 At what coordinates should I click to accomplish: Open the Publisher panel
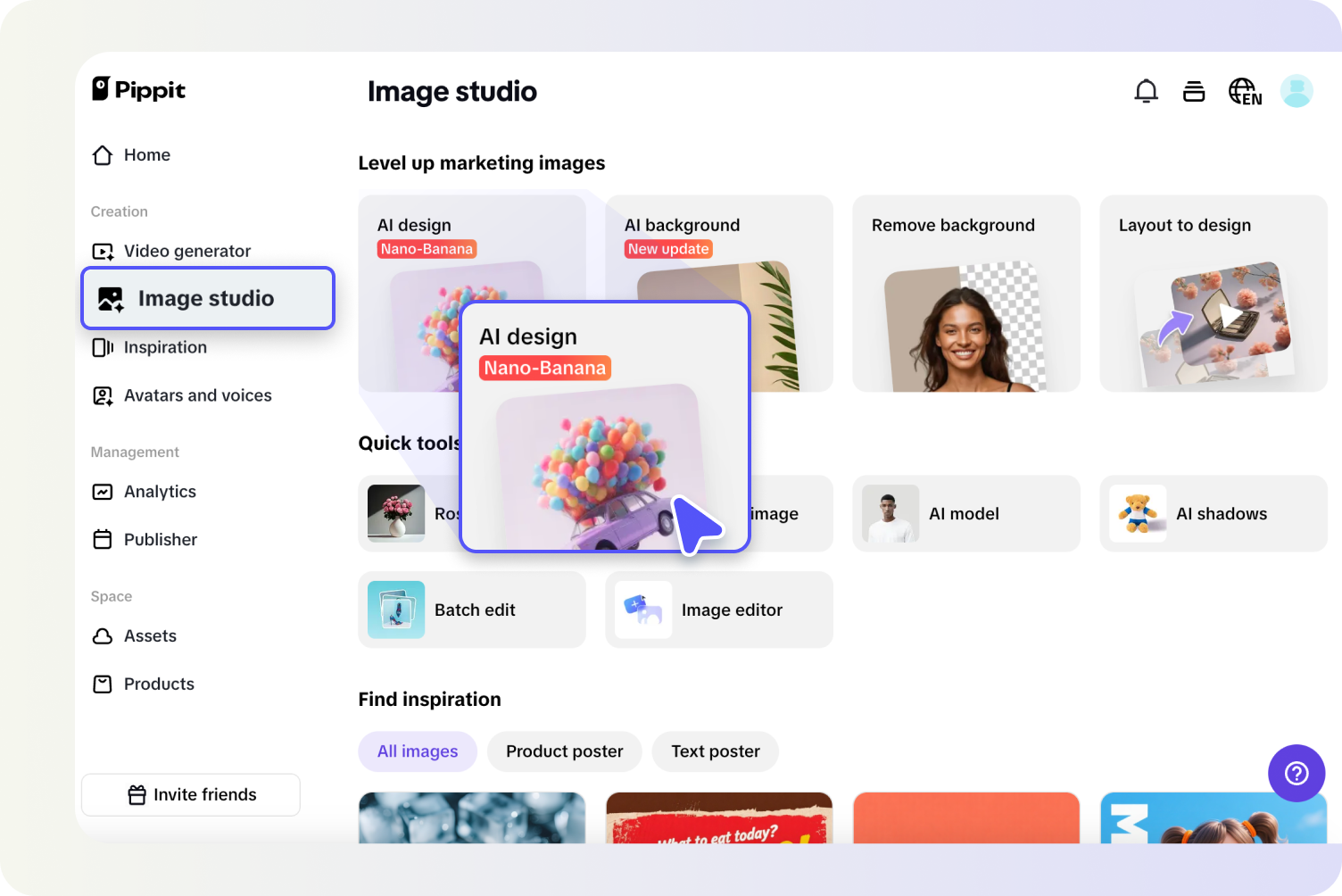click(160, 539)
